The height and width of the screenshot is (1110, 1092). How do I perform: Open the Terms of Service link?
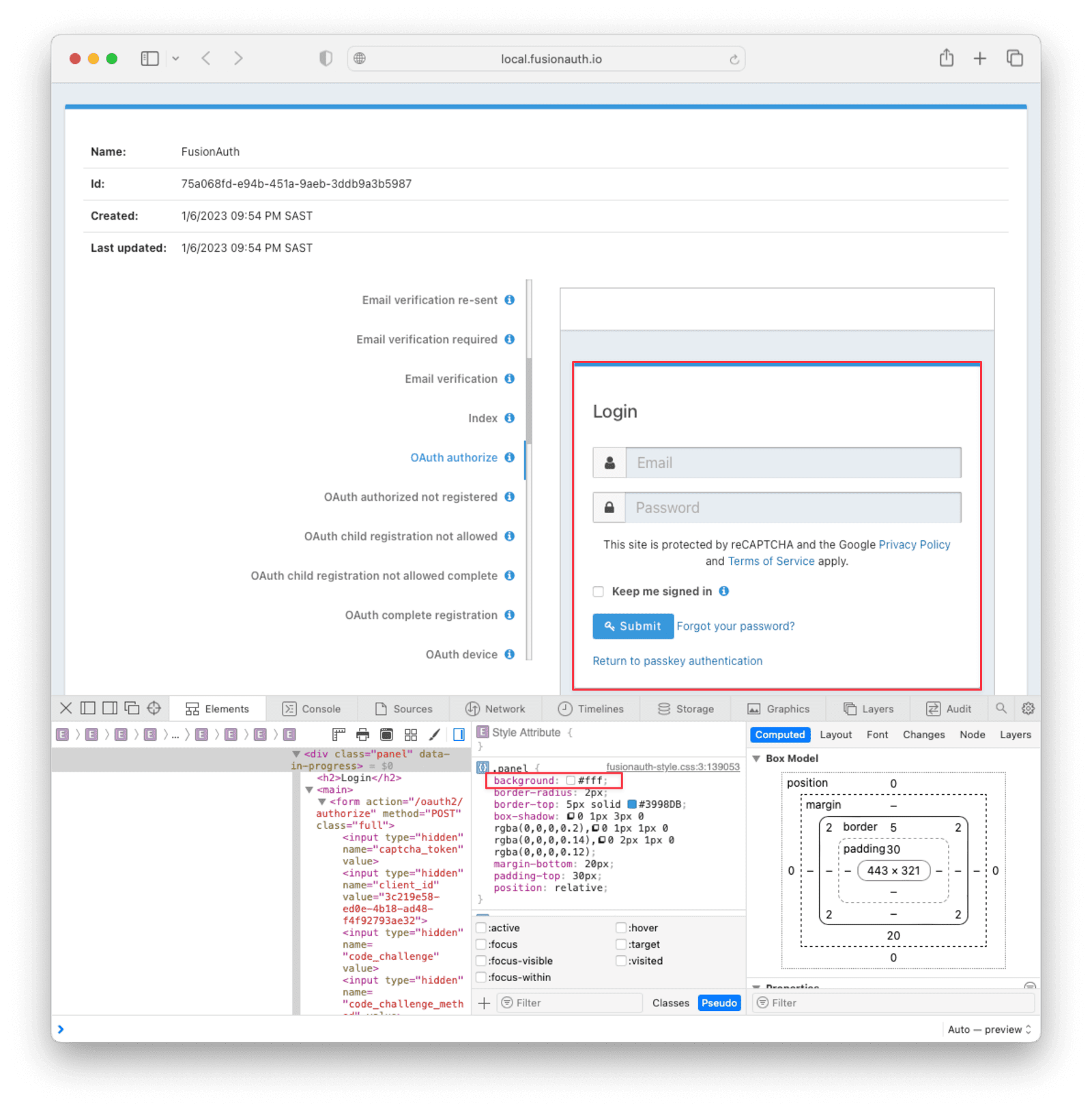(771, 561)
